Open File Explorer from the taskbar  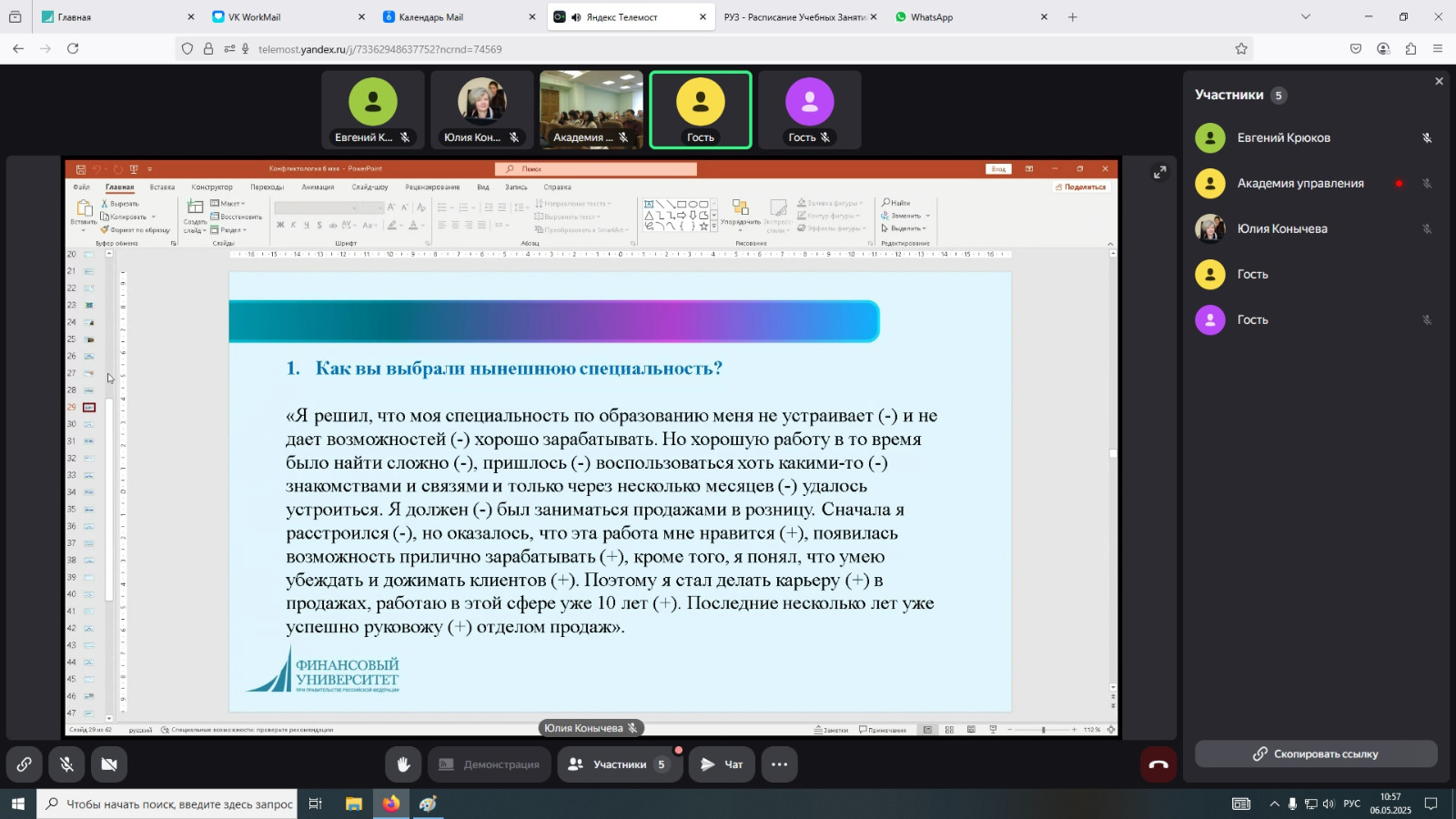[x=354, y=804]
